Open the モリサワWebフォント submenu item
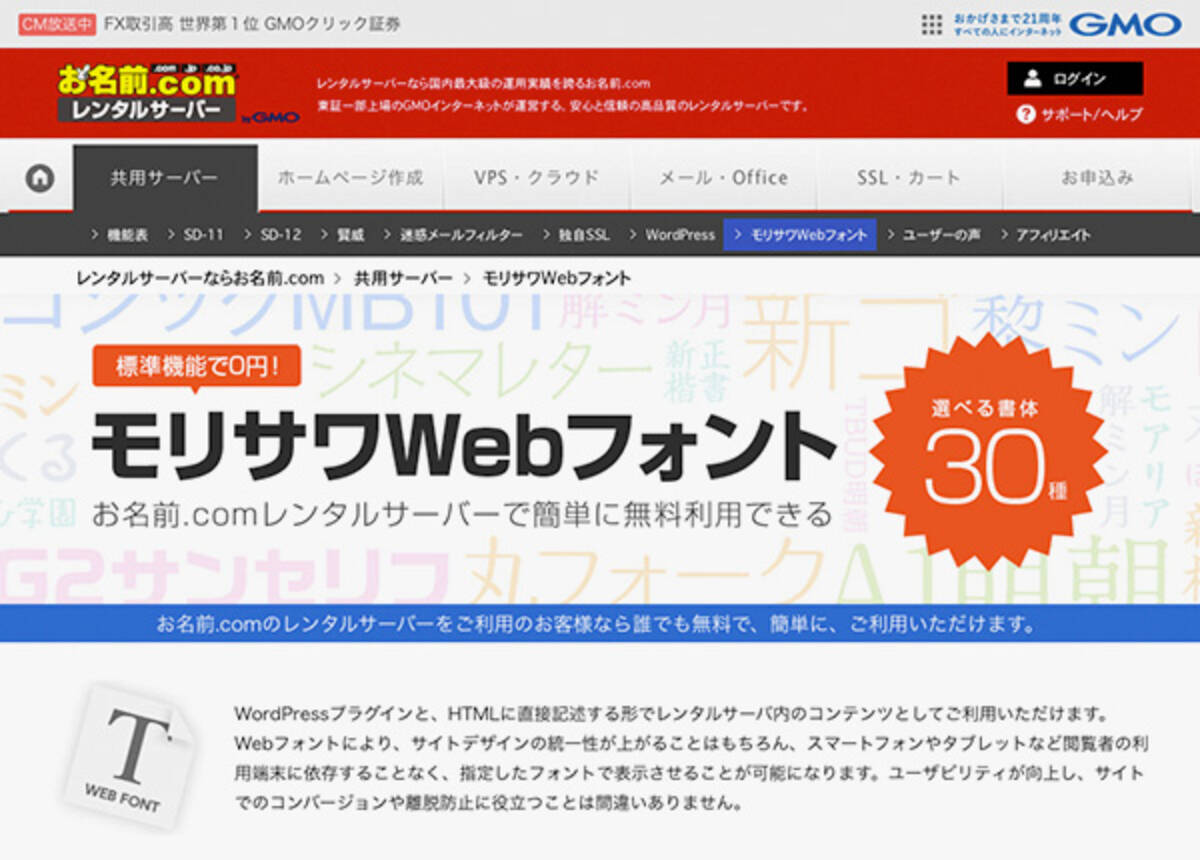This screenshot has width=1200, height=860. pyautogui.click(x=800, y=236)
